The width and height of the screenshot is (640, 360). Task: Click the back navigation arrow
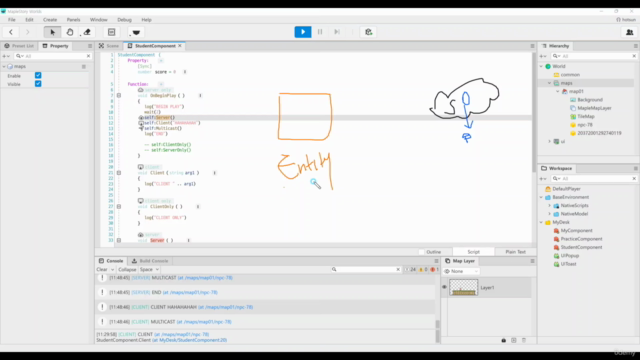(x=11, y=32)
